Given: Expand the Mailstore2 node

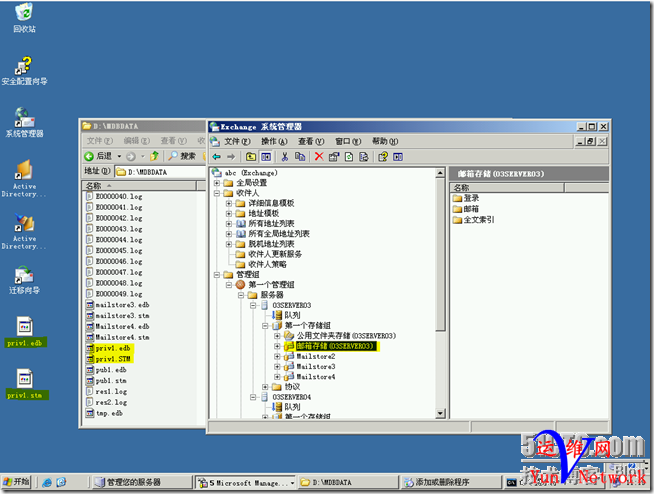Looking at the screenshot, I should coord(277,356).
